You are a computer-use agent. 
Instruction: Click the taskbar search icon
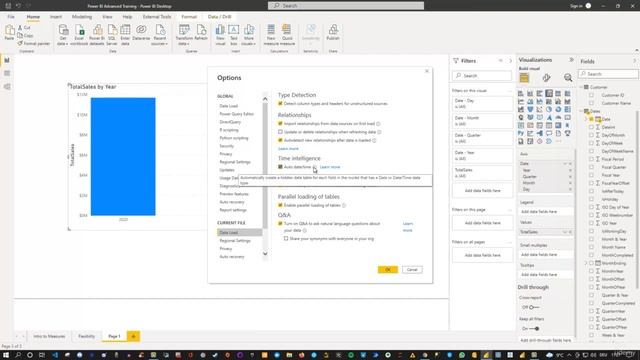(18, 355)
